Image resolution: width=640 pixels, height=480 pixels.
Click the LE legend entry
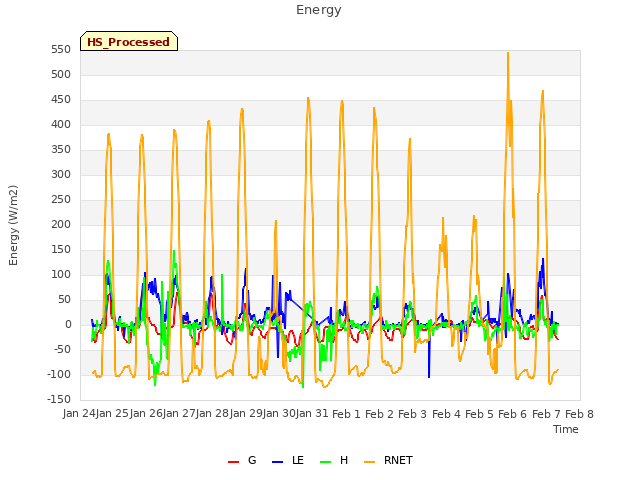[288, 460]
